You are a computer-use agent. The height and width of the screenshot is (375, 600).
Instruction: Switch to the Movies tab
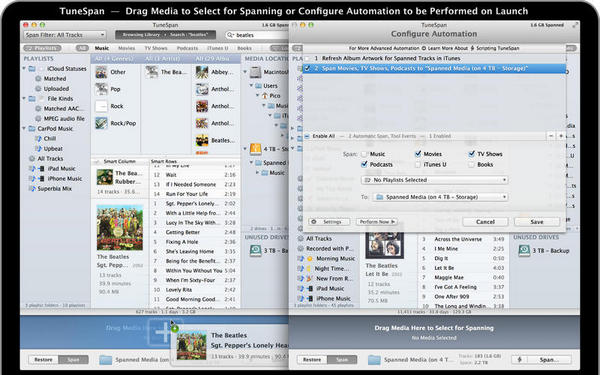(126, 48)
